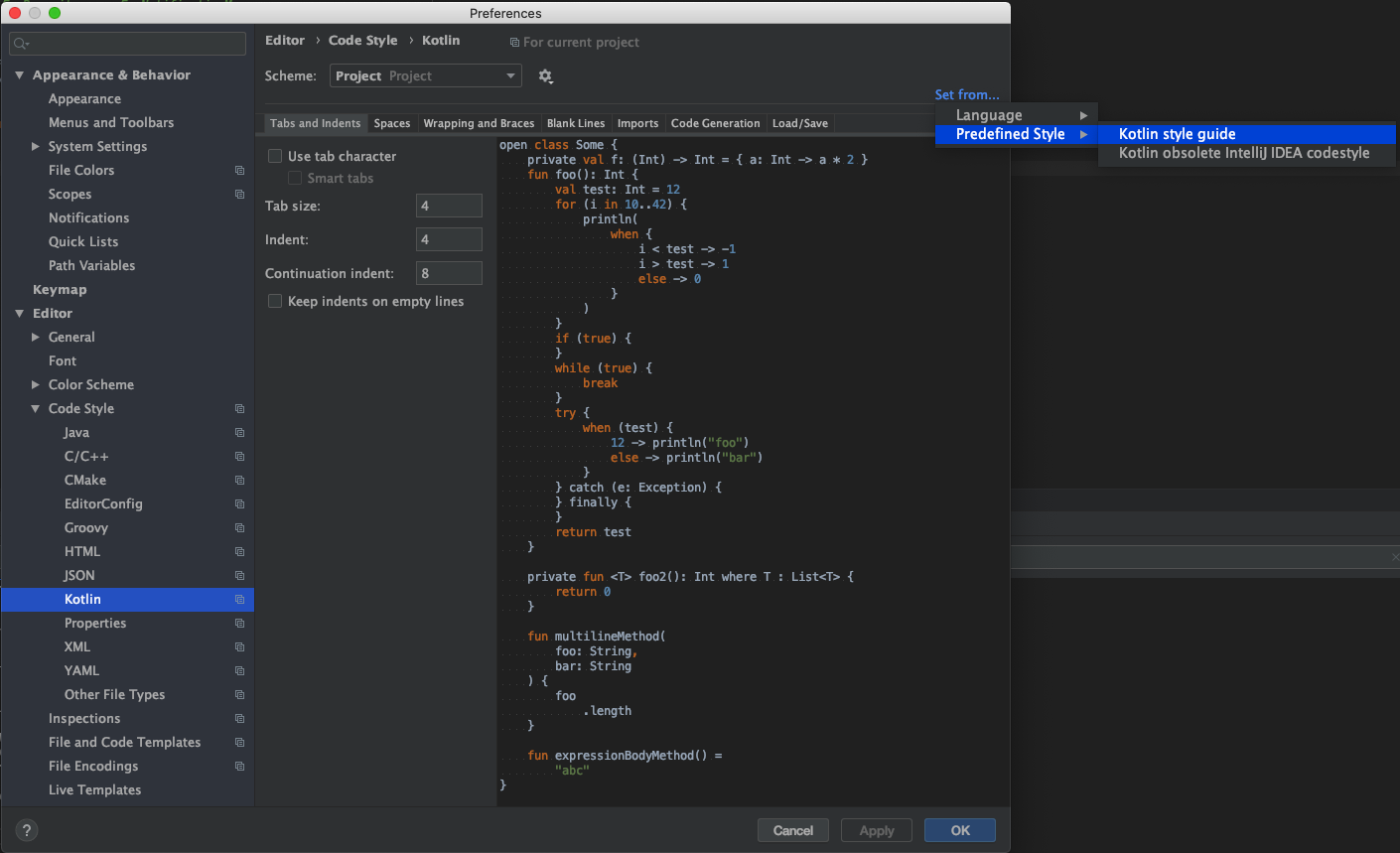Open the Load/Save tab
Image resolution: width=1400 pixels, height=853 pixels.
point(800,123)
